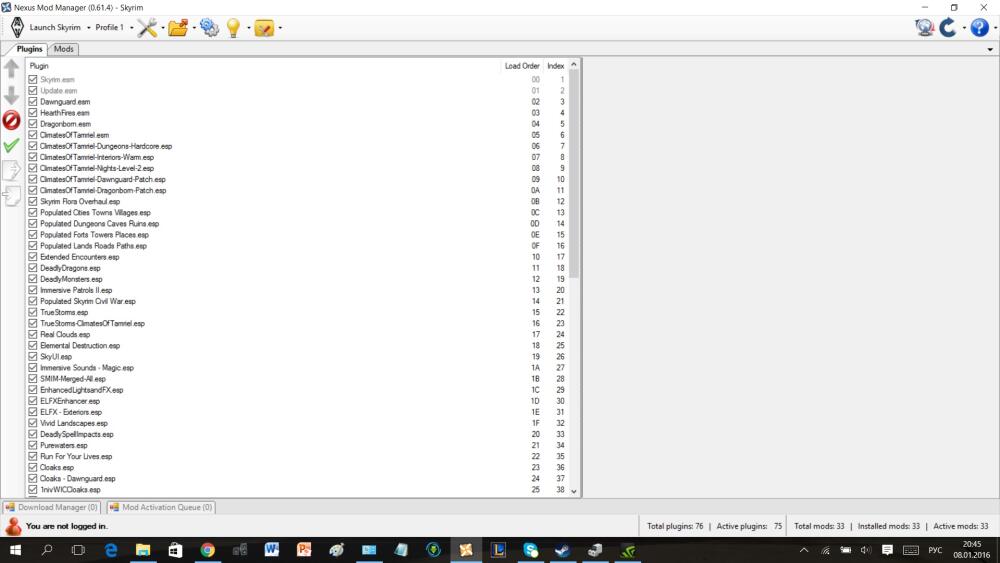1000x563 pixels.
Task: Click the not logged in user icon
Action: tap(13, 526)
